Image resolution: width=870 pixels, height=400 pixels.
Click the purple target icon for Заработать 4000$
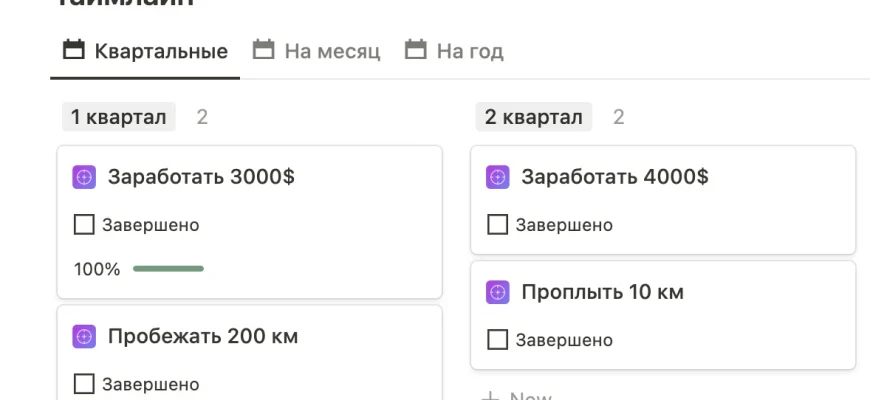497,177
